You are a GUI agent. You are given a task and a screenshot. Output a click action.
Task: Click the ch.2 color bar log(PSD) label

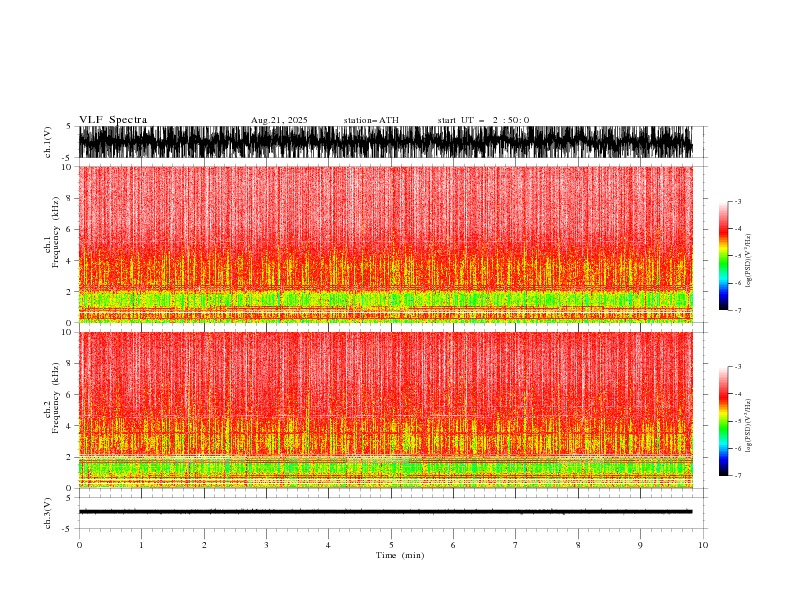coord(749,426)
